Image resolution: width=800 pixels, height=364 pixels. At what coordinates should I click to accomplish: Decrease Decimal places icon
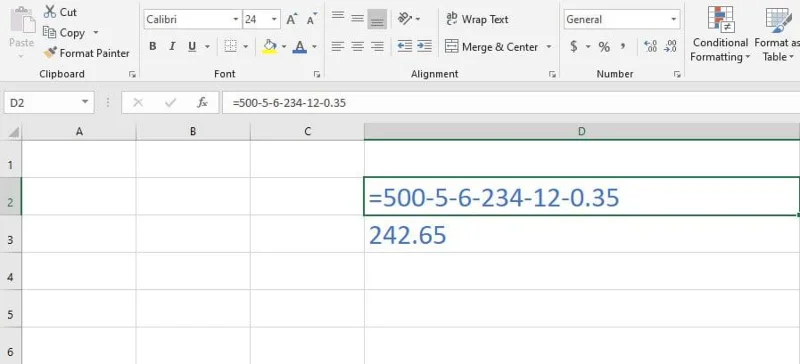point(670,47)
